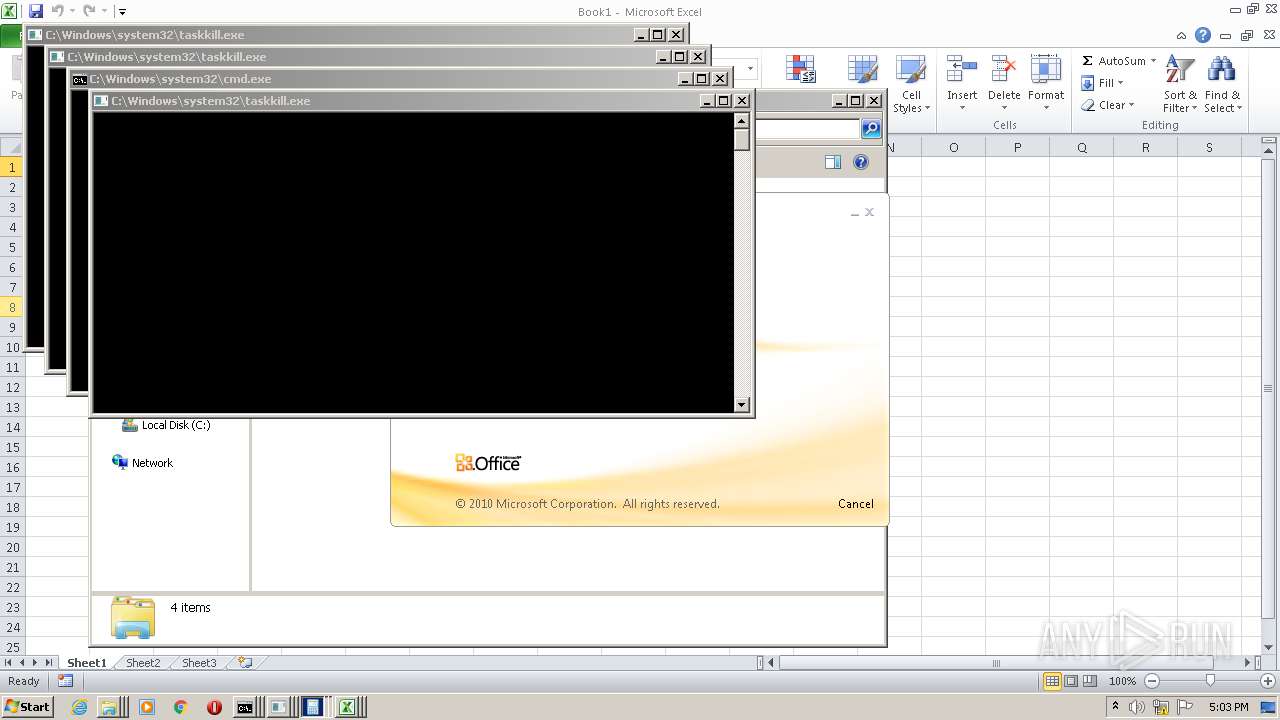1280x720 pixels.
Task: Click the '4 items' text in Explorer details pane
Action: tap(190, 607)
